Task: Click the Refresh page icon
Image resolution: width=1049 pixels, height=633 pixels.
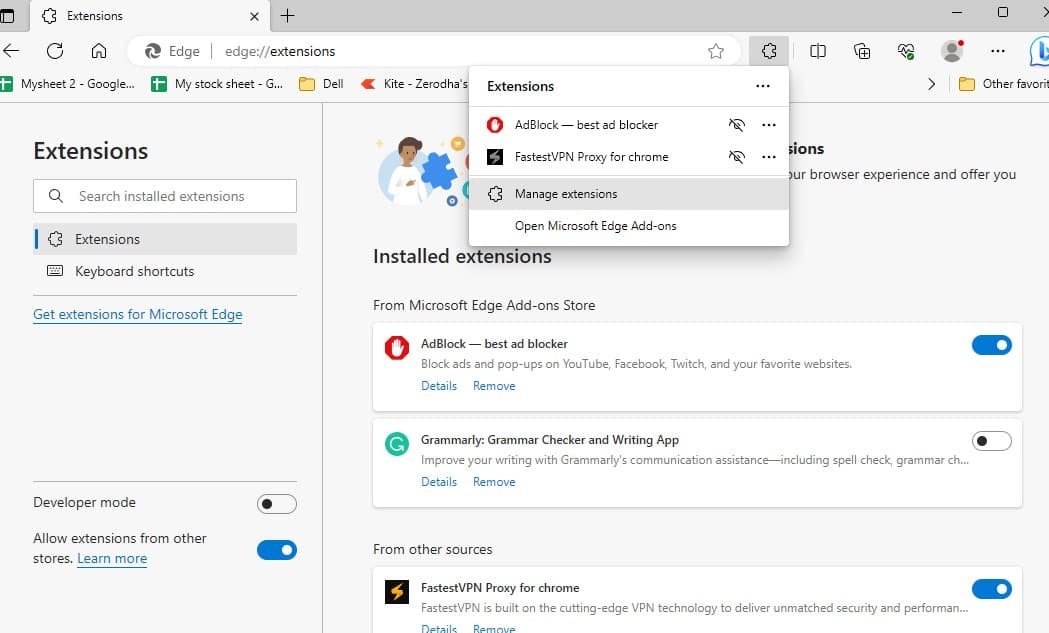Action: (x=55, y=51)
